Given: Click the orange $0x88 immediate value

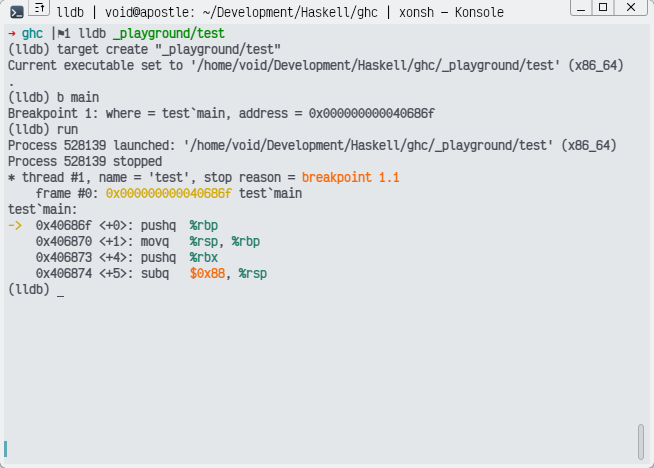Looking at the screenshot, I should pos(207,274).
